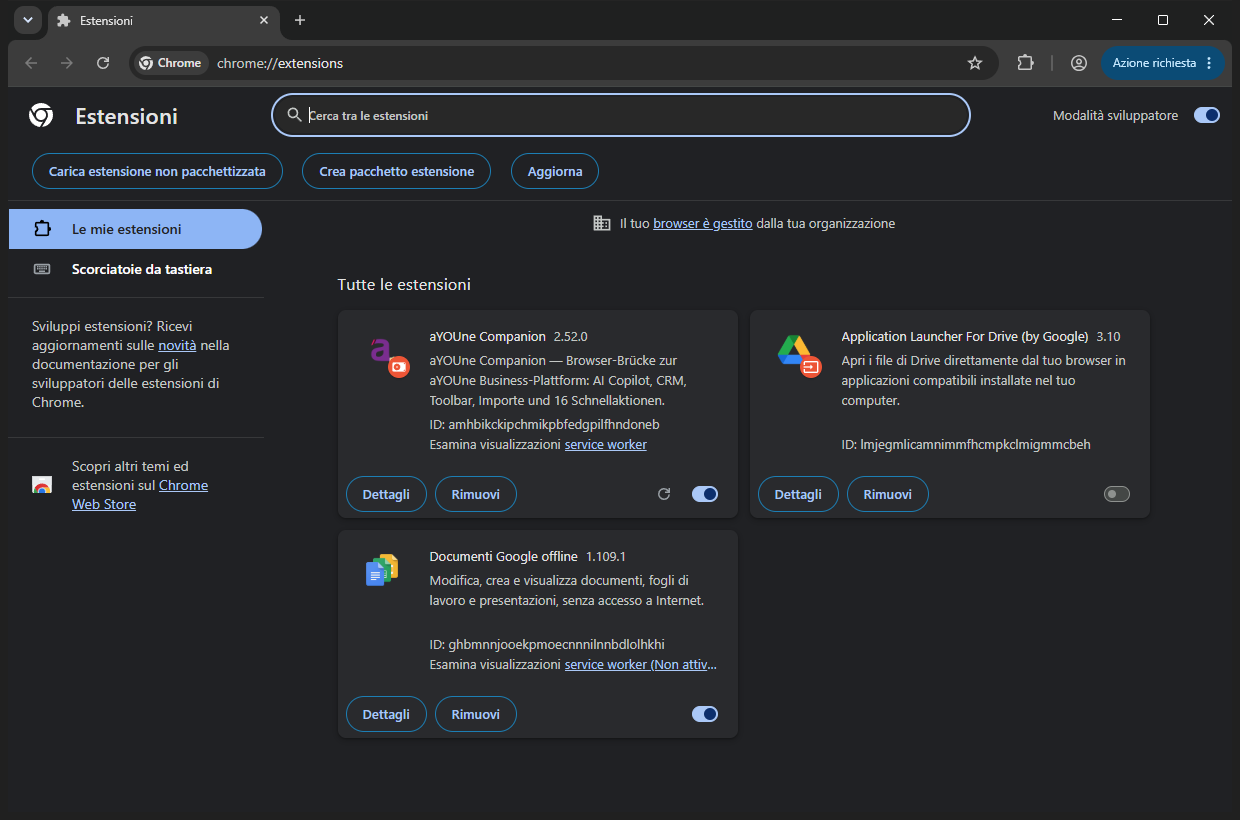
Task: Click the Chrome Web Store rainbow icon
Action: click(42, 485)
